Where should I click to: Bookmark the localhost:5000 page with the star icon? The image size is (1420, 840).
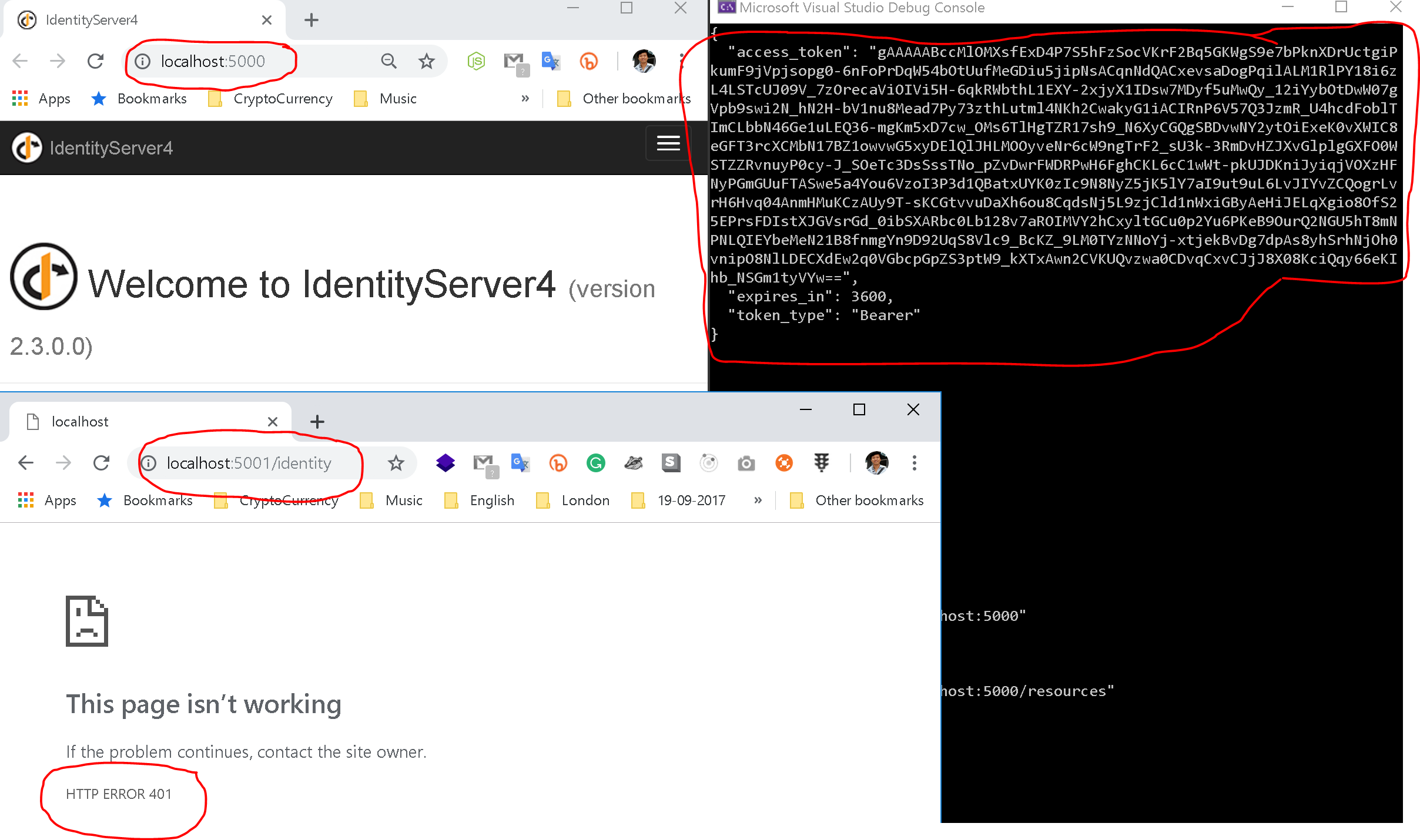[x=427, y=61]
